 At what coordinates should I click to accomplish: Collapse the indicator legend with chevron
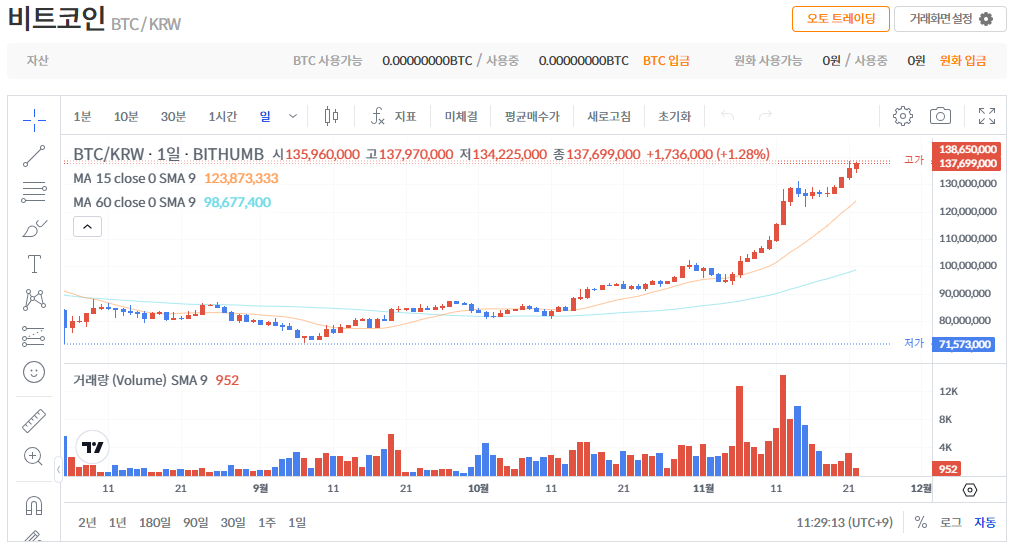click(88, 227)
